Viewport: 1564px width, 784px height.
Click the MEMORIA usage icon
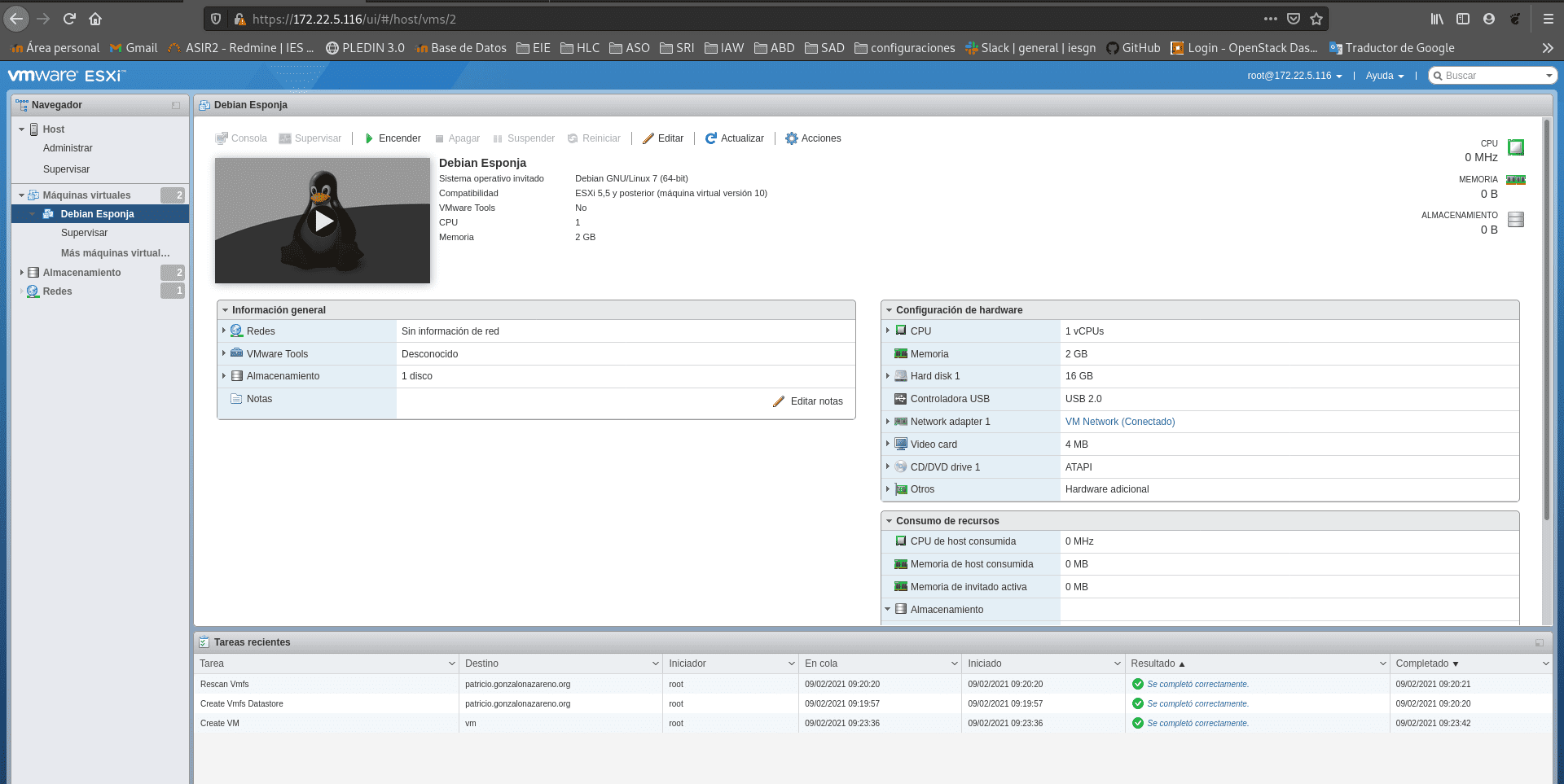tap(1516, 180)
